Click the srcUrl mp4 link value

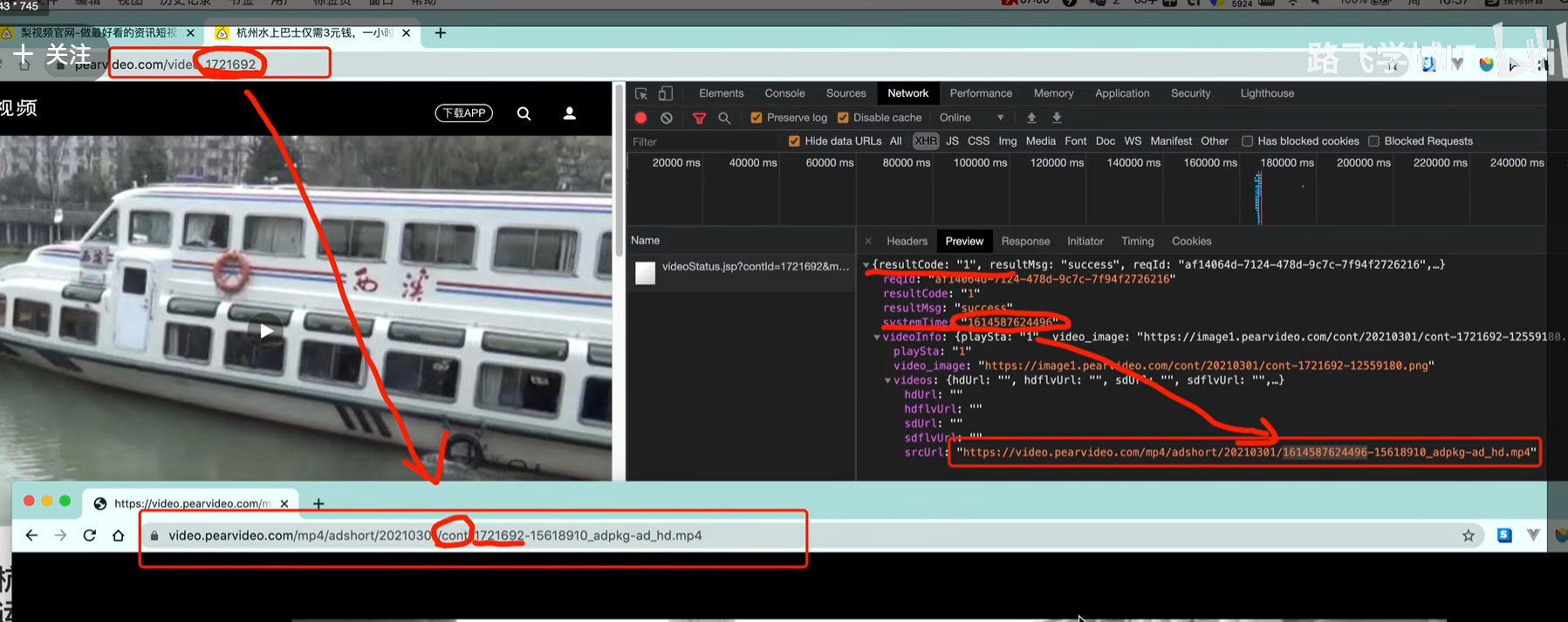click(x=1246, y=452)
